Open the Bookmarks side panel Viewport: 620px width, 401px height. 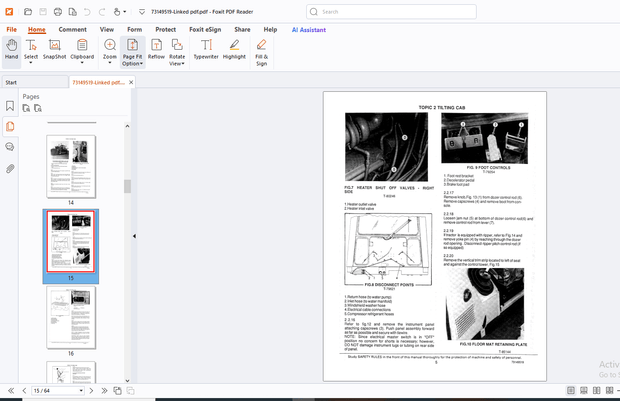pyautogui.click(x=10, y=106)
